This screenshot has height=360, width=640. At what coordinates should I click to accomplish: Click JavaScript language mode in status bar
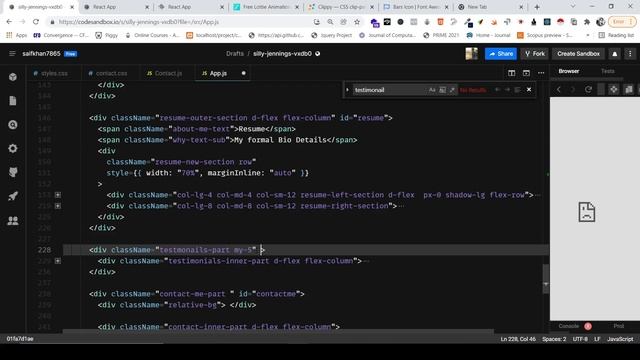(620, 339)
